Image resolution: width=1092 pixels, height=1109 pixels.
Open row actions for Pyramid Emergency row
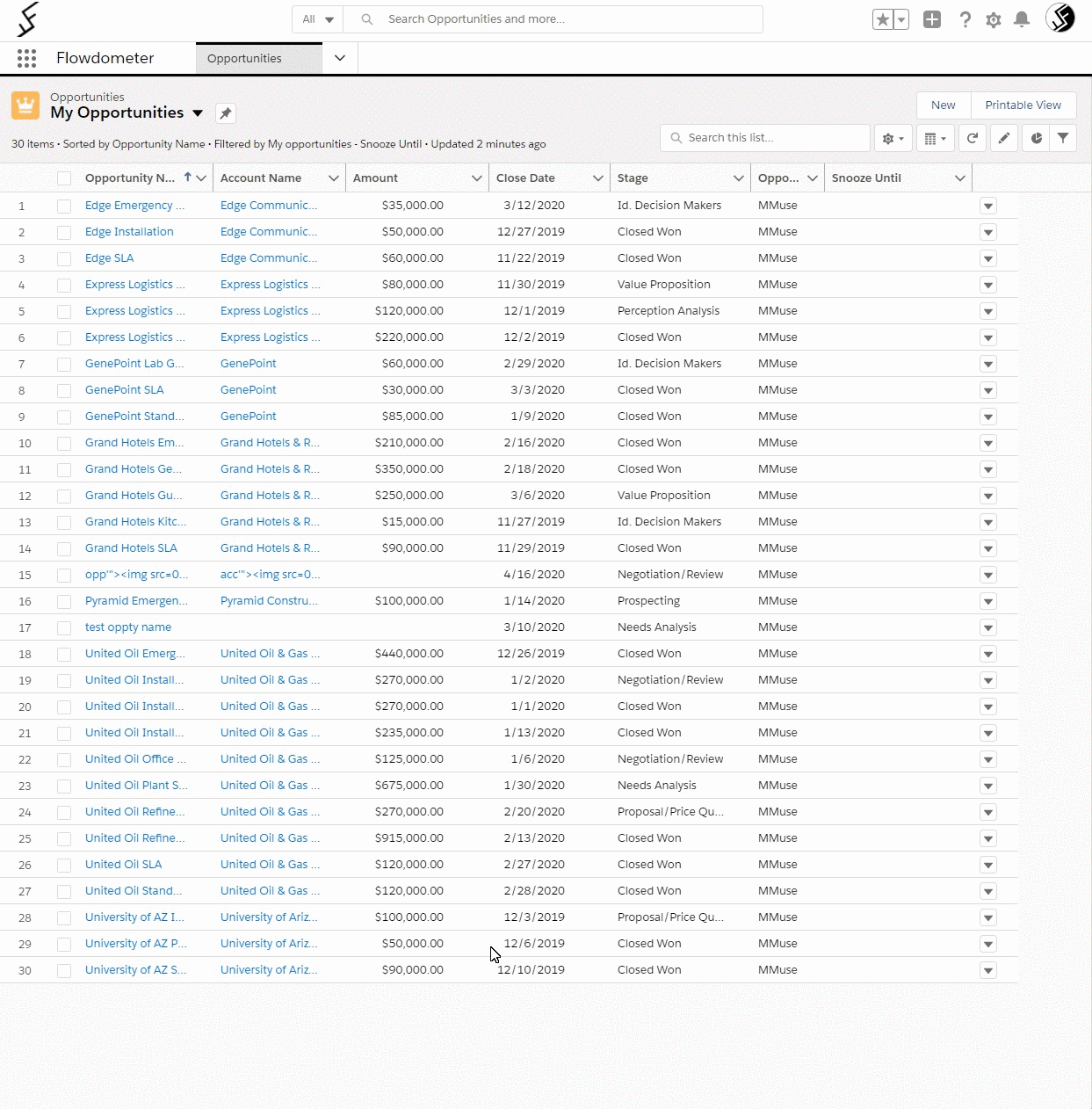(x=988, y=601)
